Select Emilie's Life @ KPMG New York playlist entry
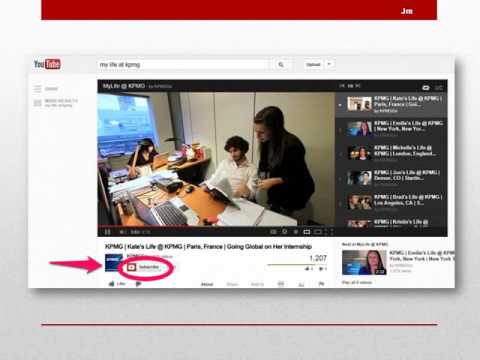 coord(391,129)
